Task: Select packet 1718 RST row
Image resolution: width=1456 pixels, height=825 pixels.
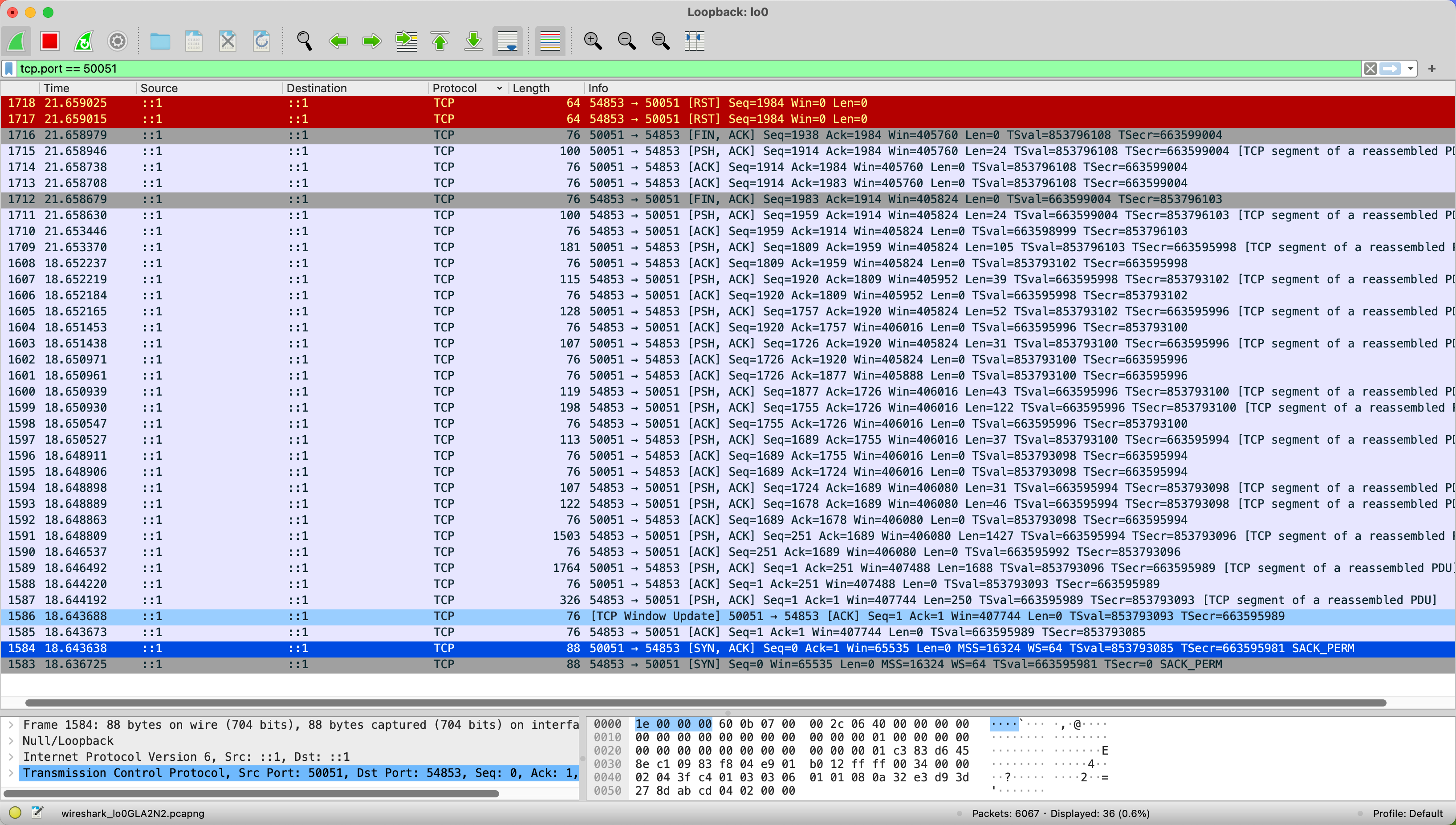Action: [728, 103]
